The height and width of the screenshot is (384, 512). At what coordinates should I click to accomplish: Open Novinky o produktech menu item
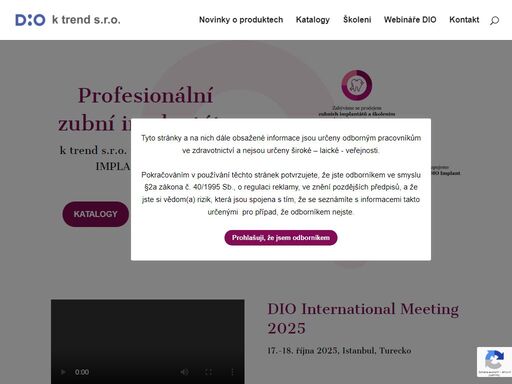pos(241,20)
